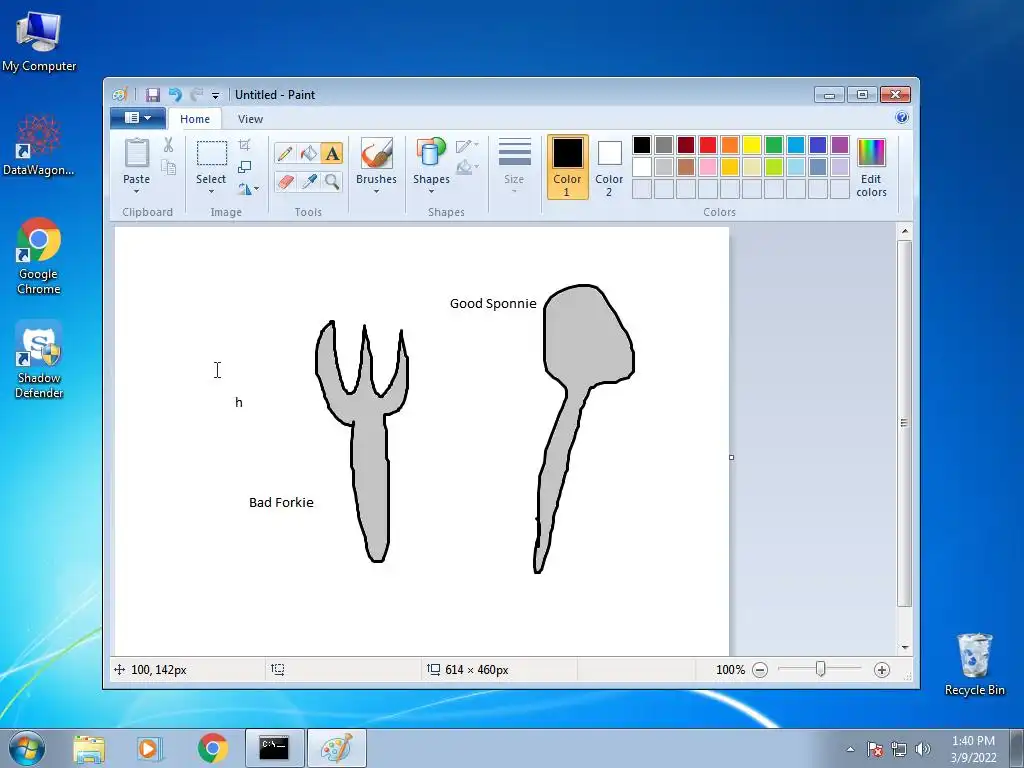Screen dimensions: 1024x768
Task: Expand the Paste dropdown arrow
Action: [x=136, y=191]
